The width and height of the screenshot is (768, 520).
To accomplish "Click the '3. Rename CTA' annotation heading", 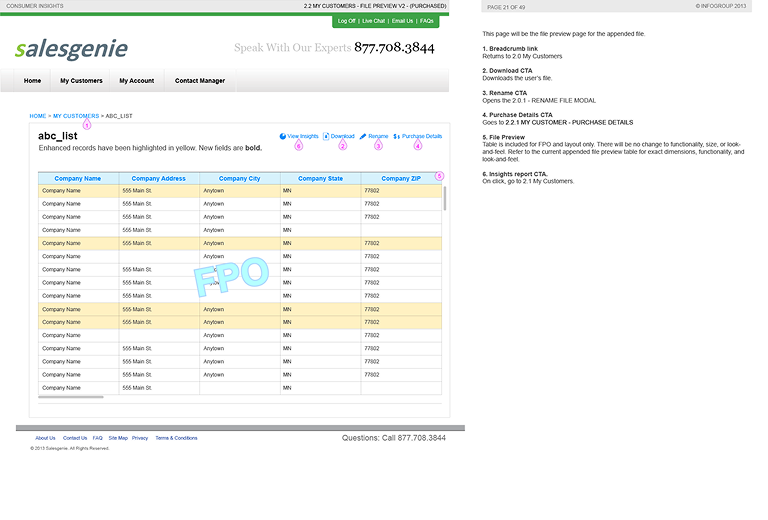I will (504, 93).
